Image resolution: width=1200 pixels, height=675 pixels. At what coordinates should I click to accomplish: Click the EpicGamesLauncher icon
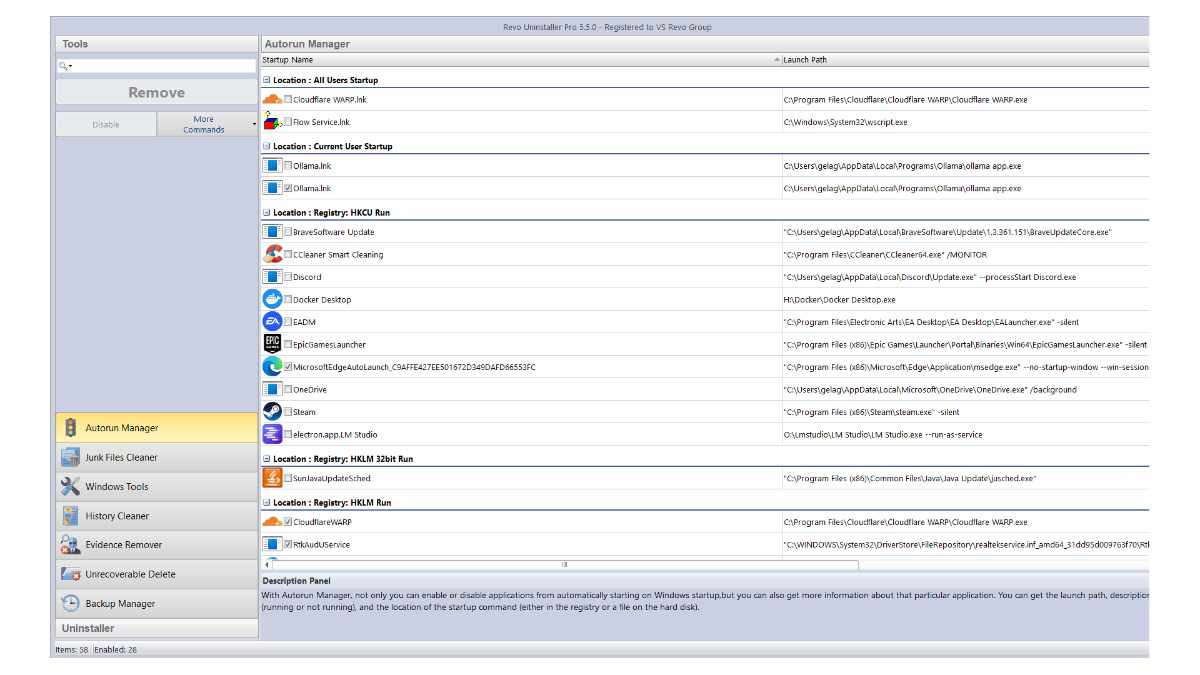pyautogui.click(x=272, y=344)
